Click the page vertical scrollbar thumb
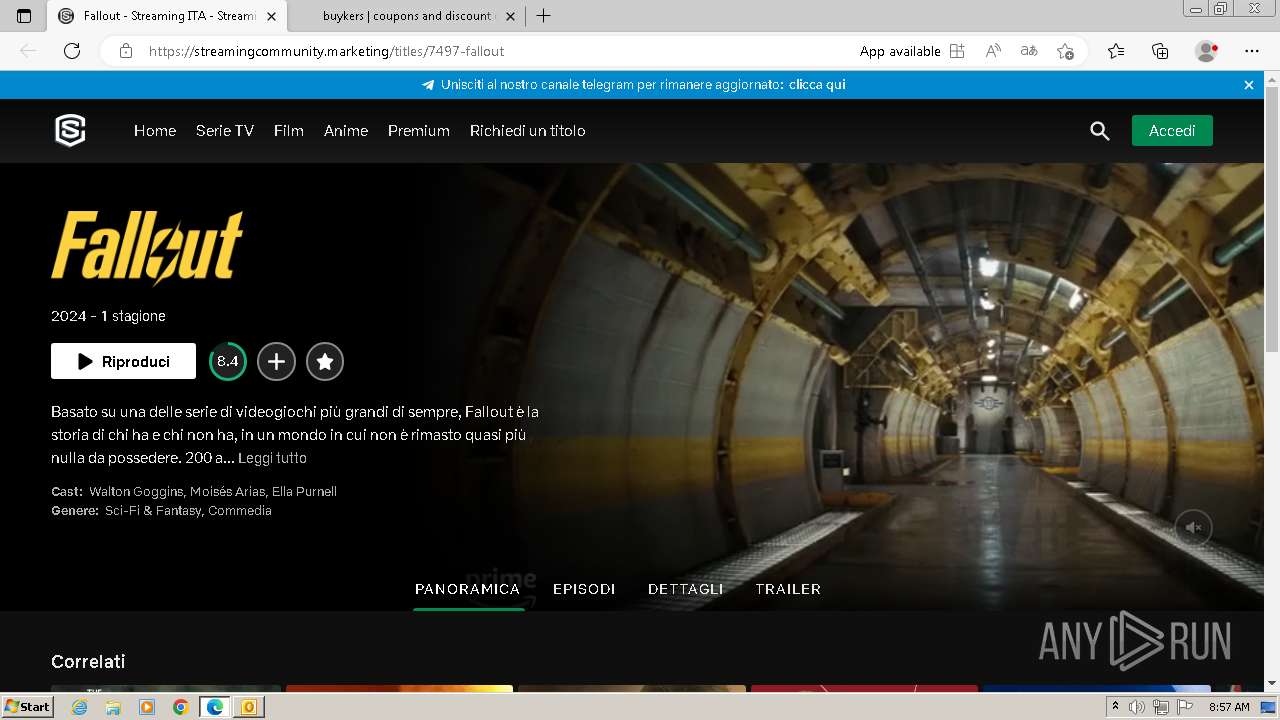The image size is (1280, 720). click(x=1272, y=220)
